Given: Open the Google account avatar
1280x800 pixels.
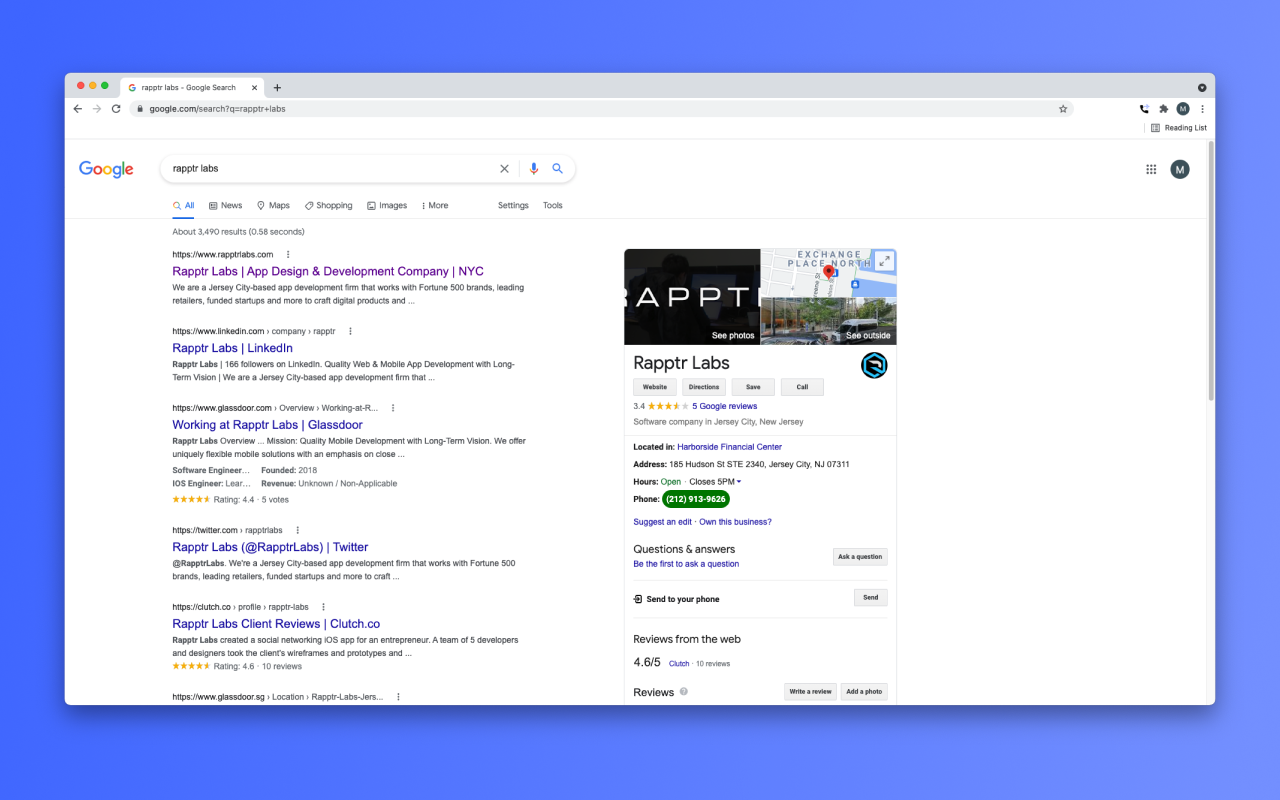Looking at the screenshot, I should (x=1180, y=170).
